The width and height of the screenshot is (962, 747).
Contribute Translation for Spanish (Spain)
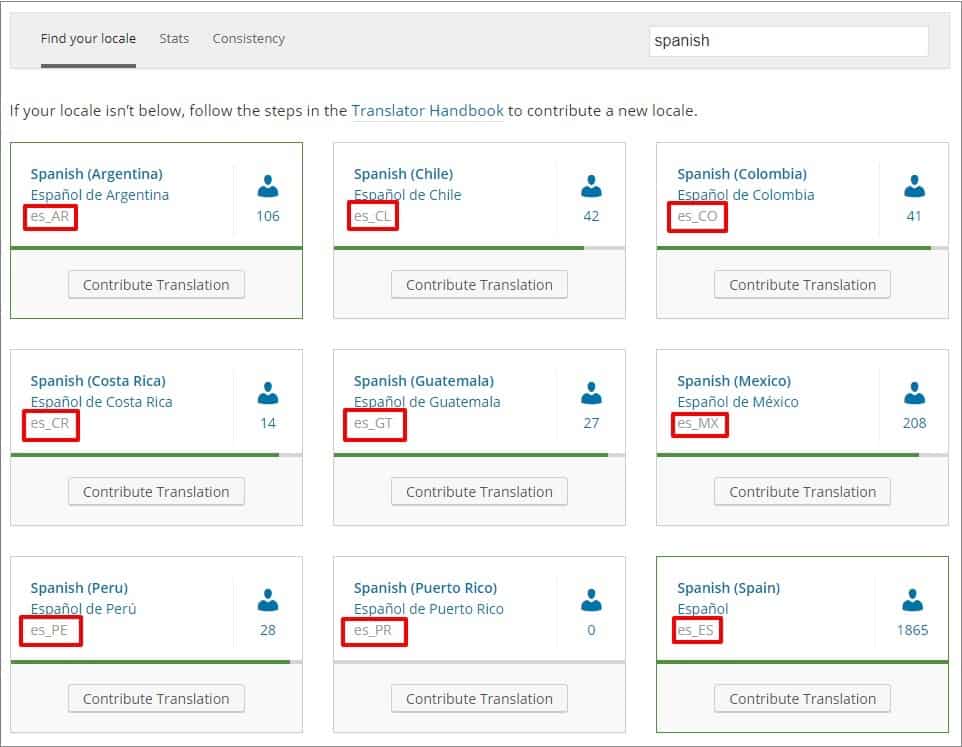click(x=802, y=699)
